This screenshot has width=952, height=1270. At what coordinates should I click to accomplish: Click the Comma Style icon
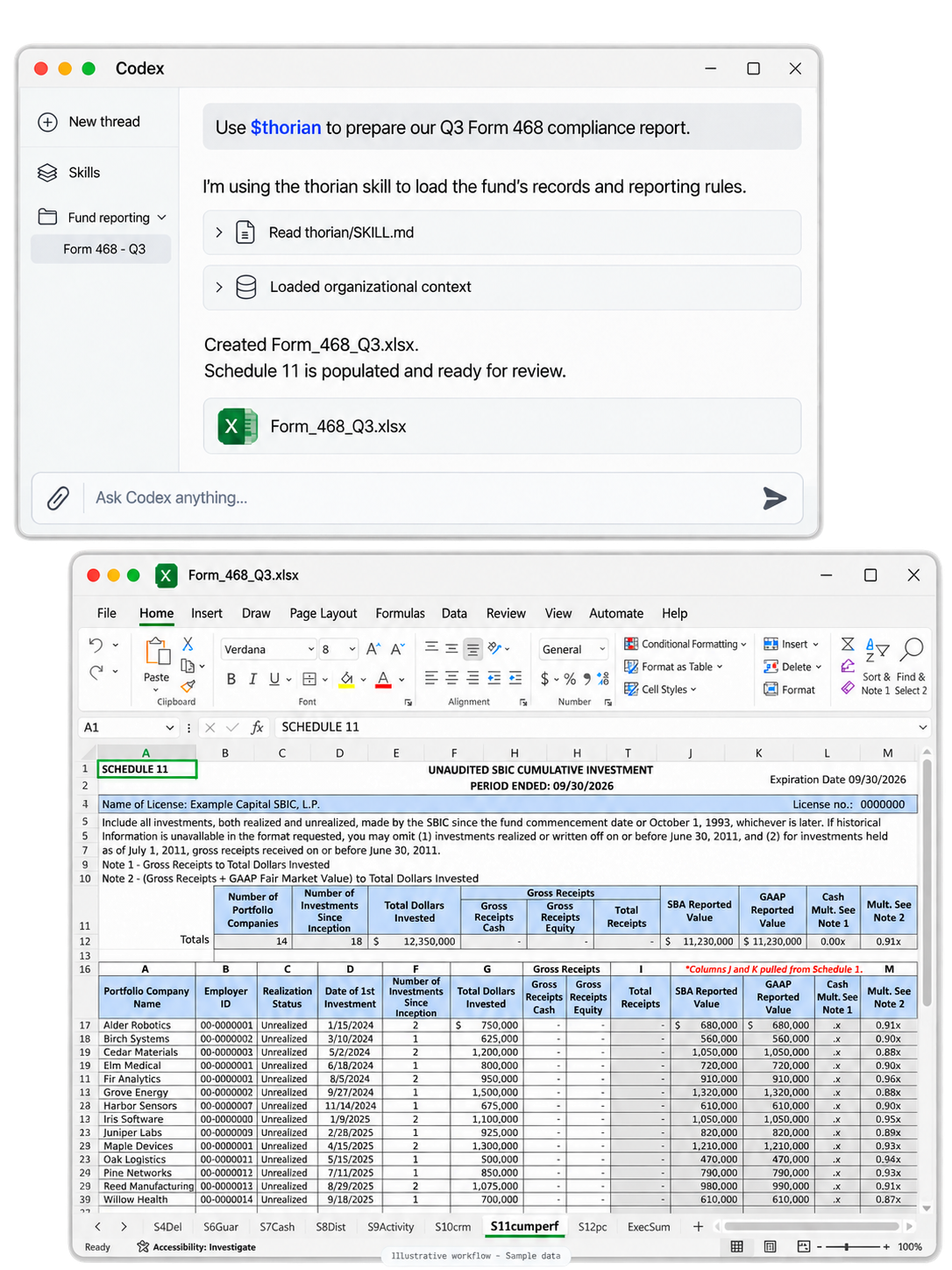(587, 679)
